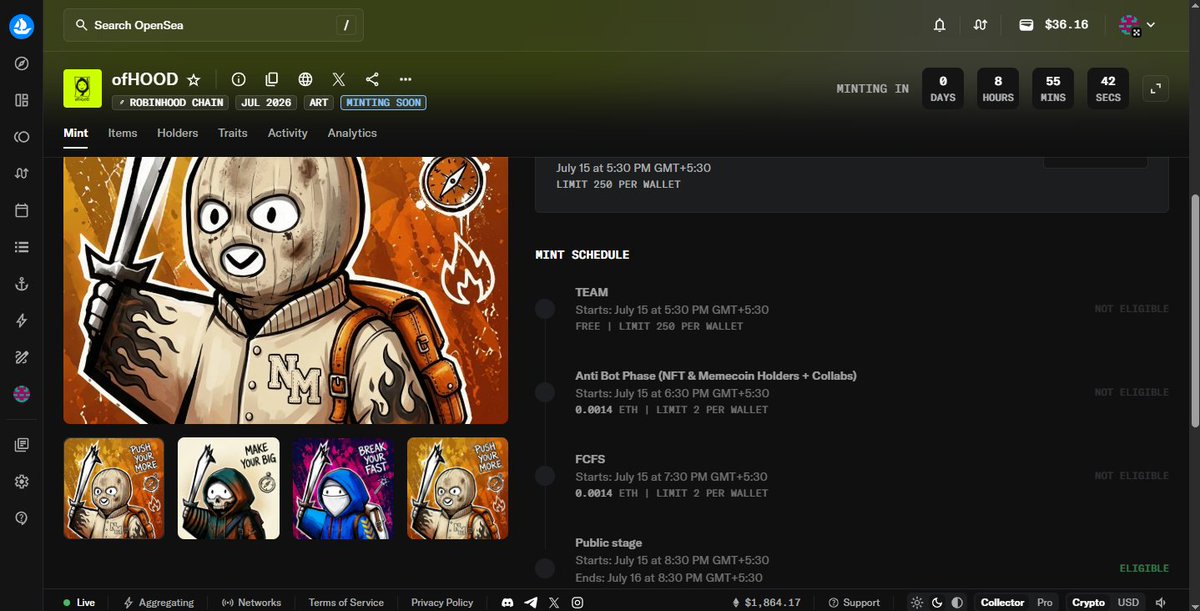Screen dimensions: 1200x611
Task: Open the swap arrows button in top bar
Action: [x=980, y=25]
